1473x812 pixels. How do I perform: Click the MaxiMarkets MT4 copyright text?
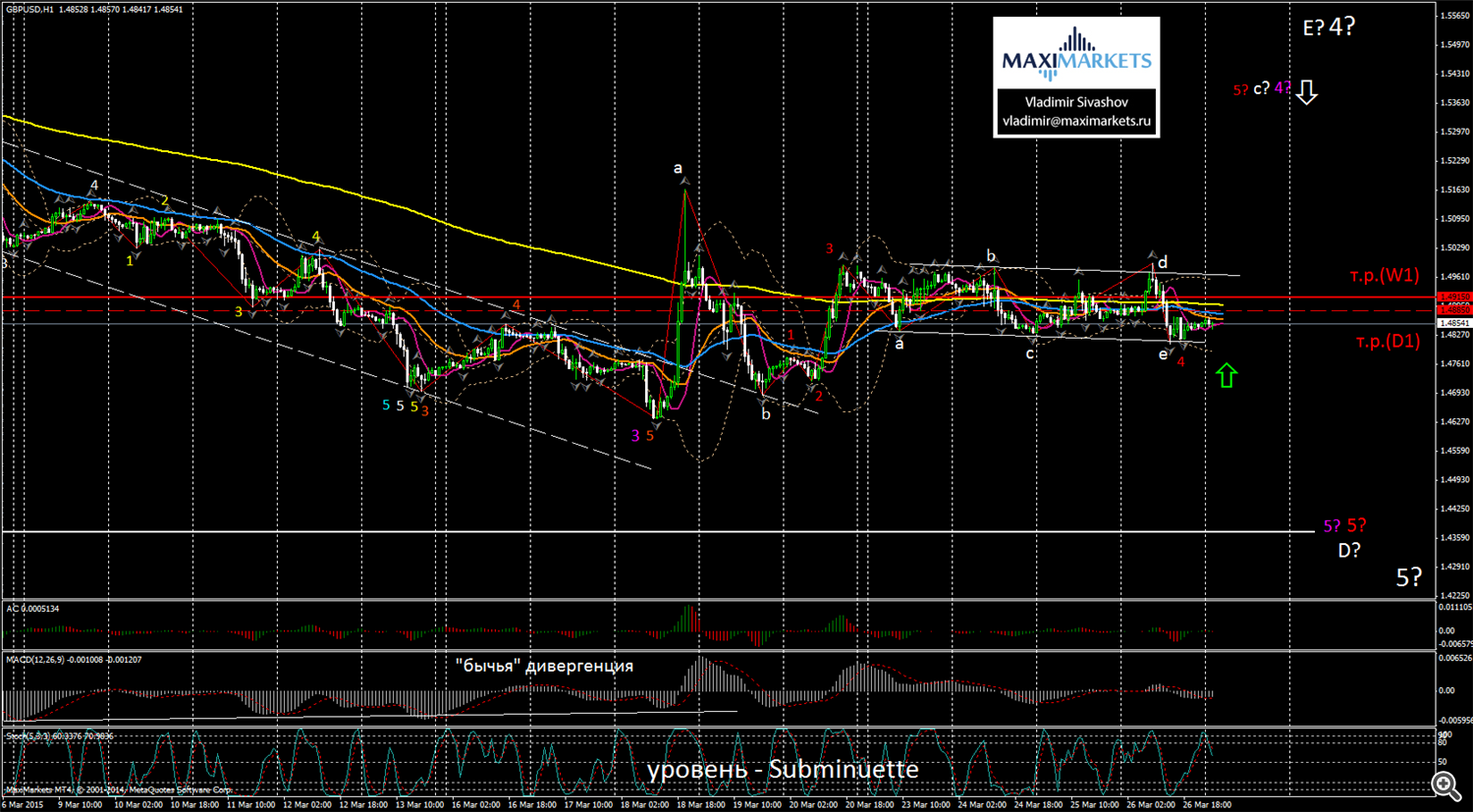(x=120, y=789)
